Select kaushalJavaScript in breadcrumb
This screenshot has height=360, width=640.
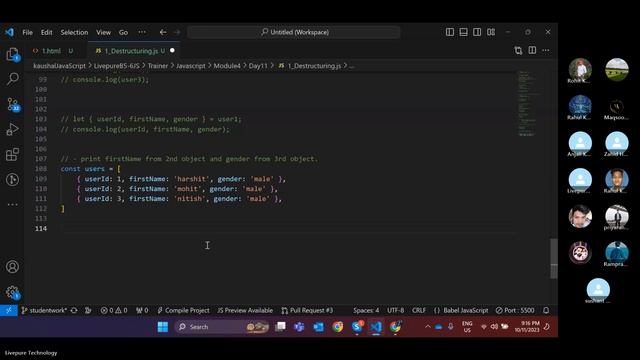point(59,66)
